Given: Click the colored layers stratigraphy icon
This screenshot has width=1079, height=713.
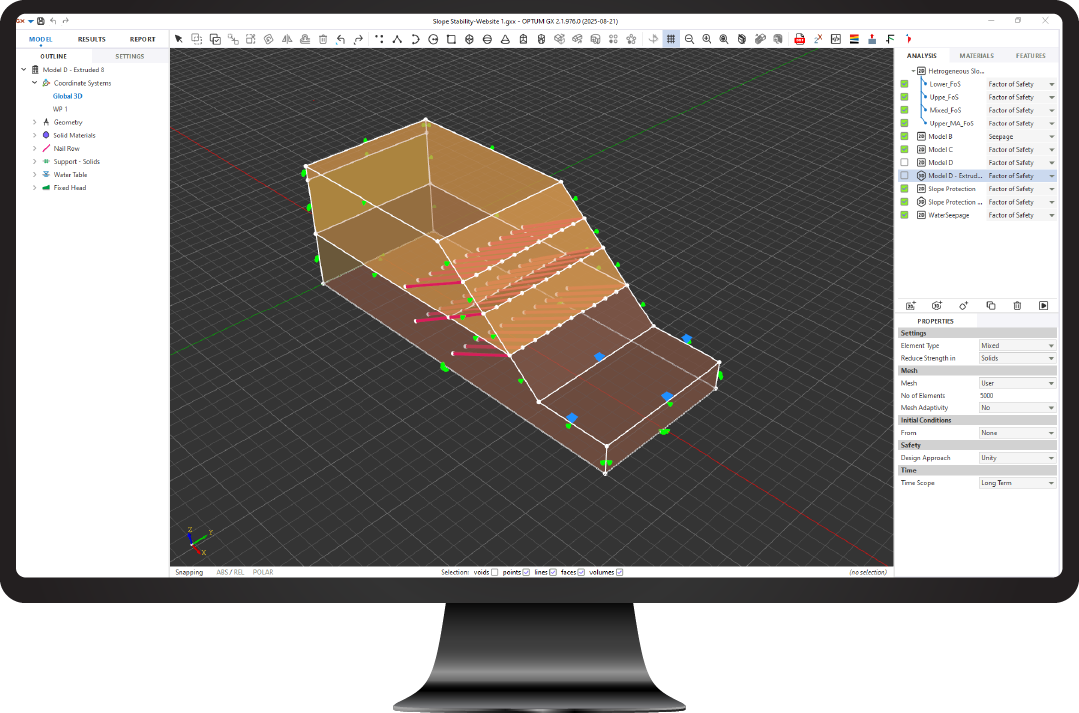Looking at the screenshot, I should tap(854, 39).
